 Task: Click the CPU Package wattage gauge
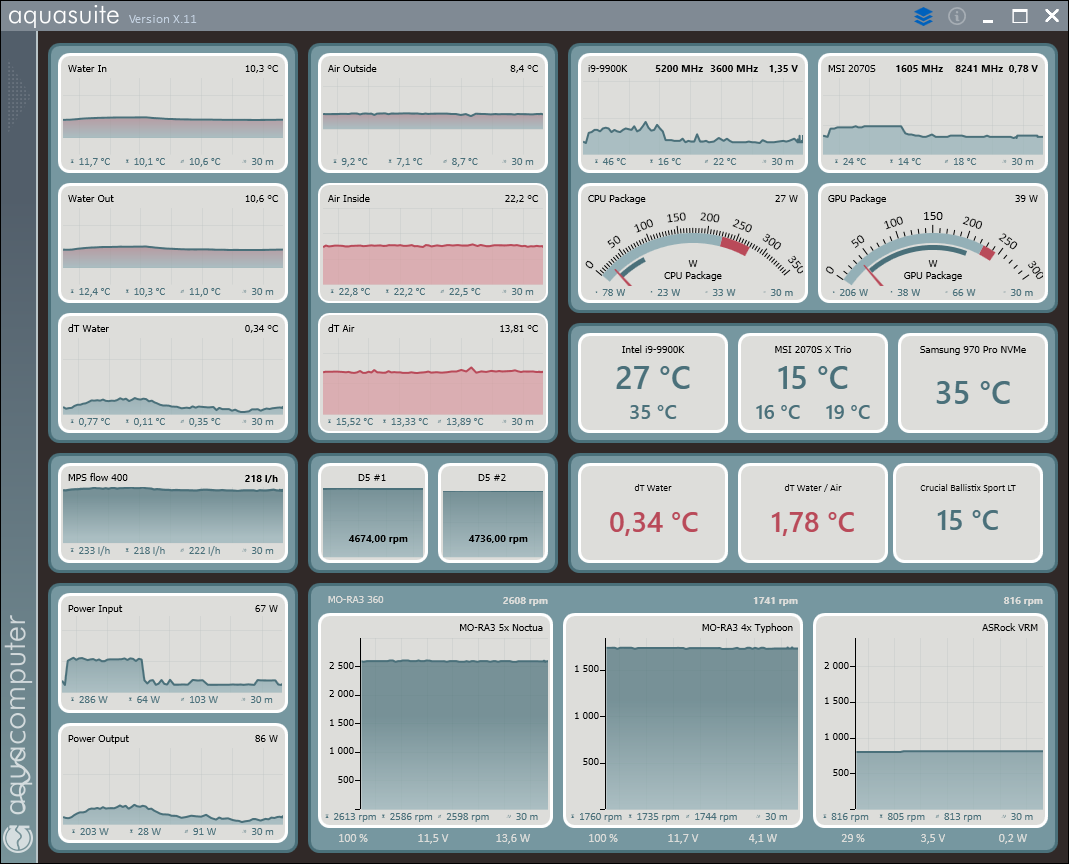pyautogui.click(x=693, y=243)
